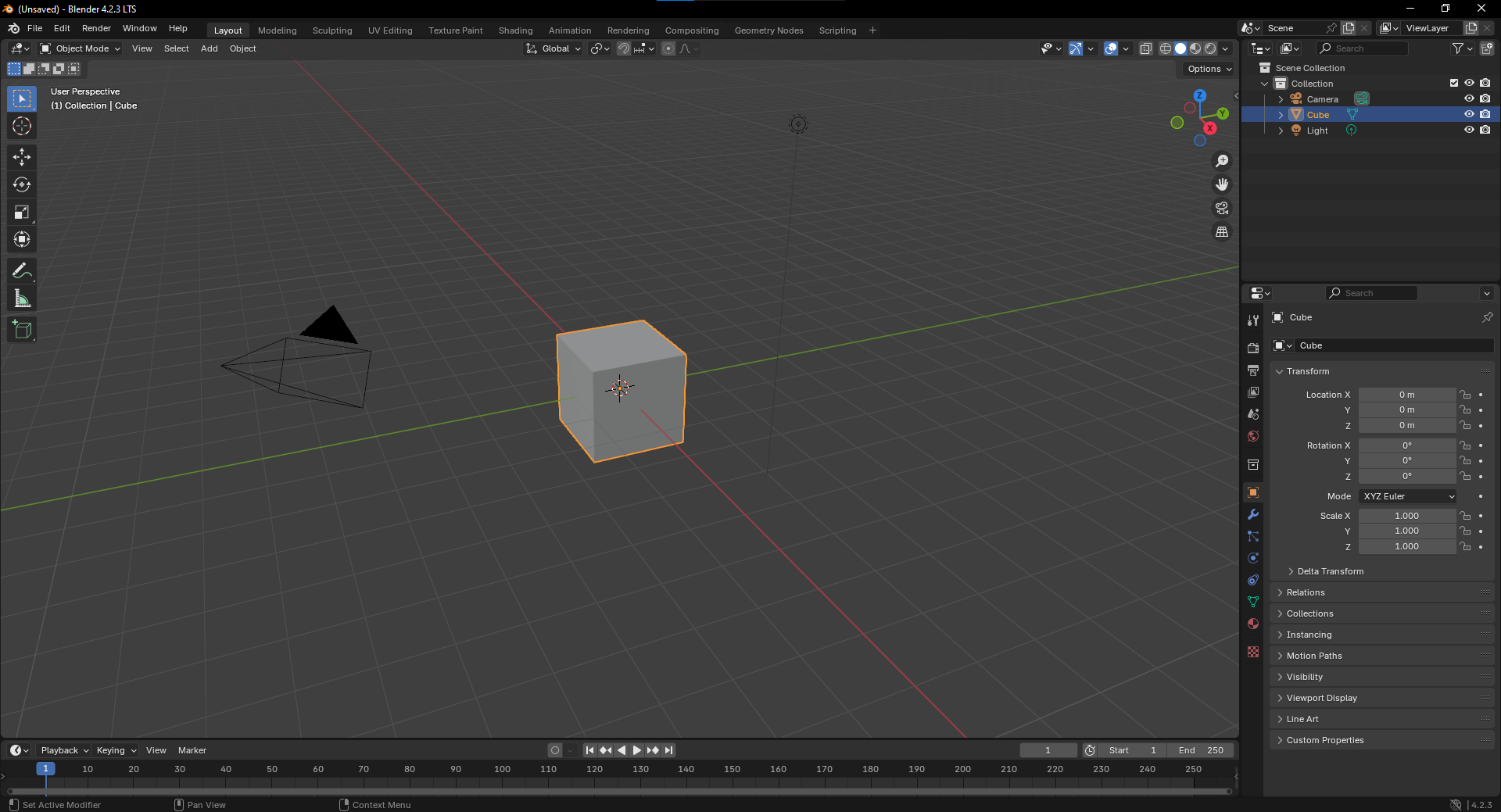Expand the Delta Transform panel

click(1331, 571)
